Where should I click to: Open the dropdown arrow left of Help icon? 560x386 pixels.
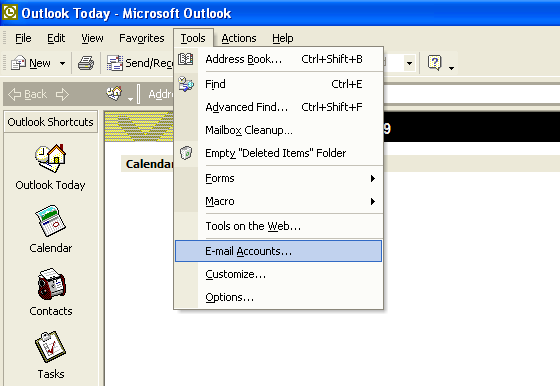coord(409,64)
